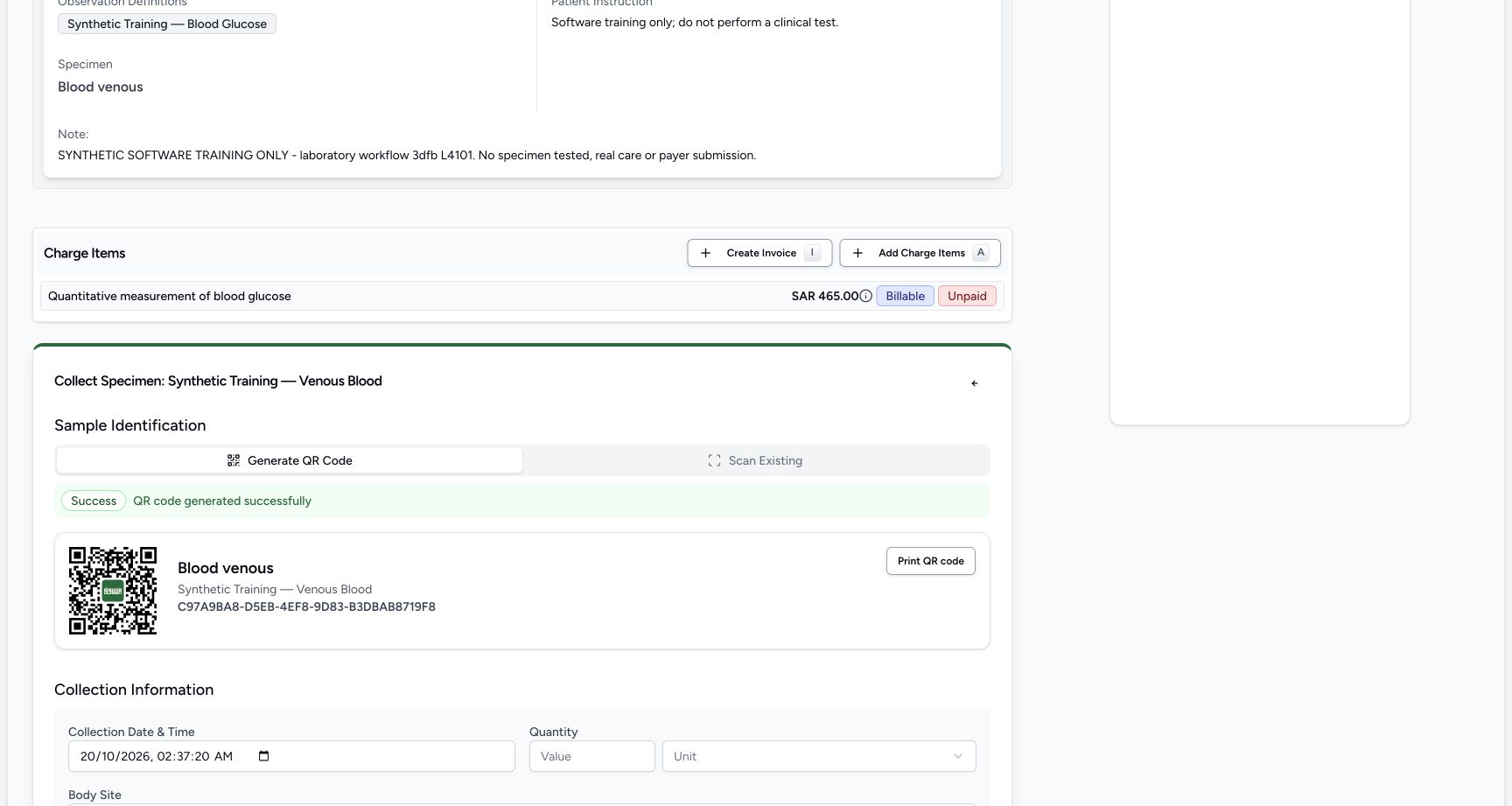The height and width of the screenshot is (806, 1512).
Task: Click the Blood venous heading beside QR code
Action: point(226,568)
